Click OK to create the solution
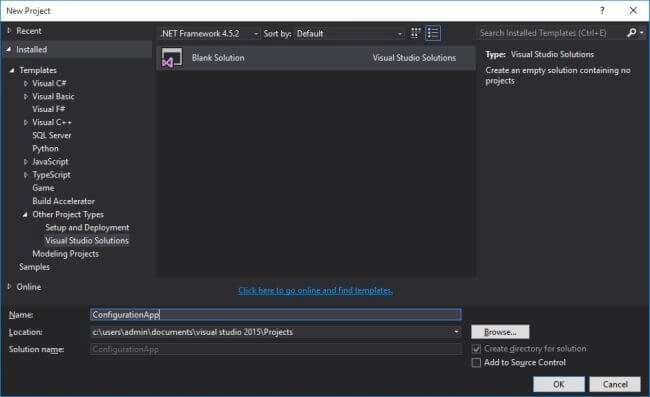This screenshot has width=650, height=397. 559,384
